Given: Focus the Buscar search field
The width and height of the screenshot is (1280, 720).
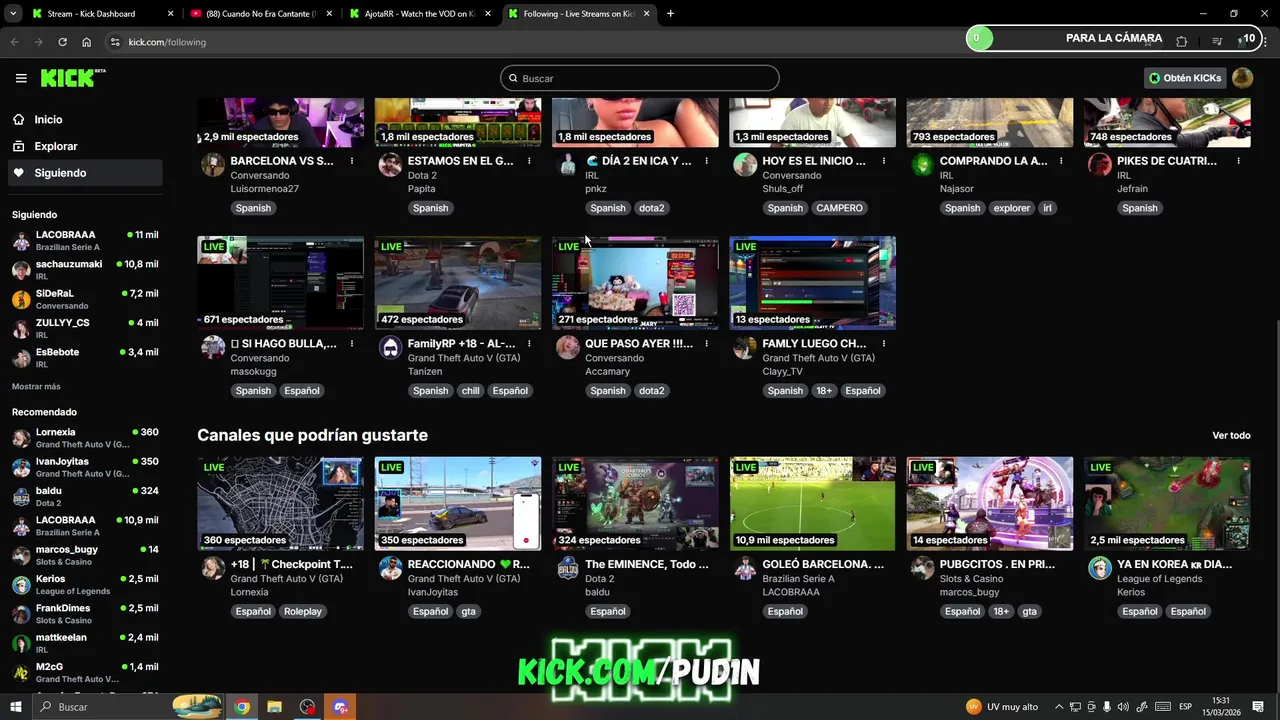Looking at the screenshot, I should pos(640,78).
